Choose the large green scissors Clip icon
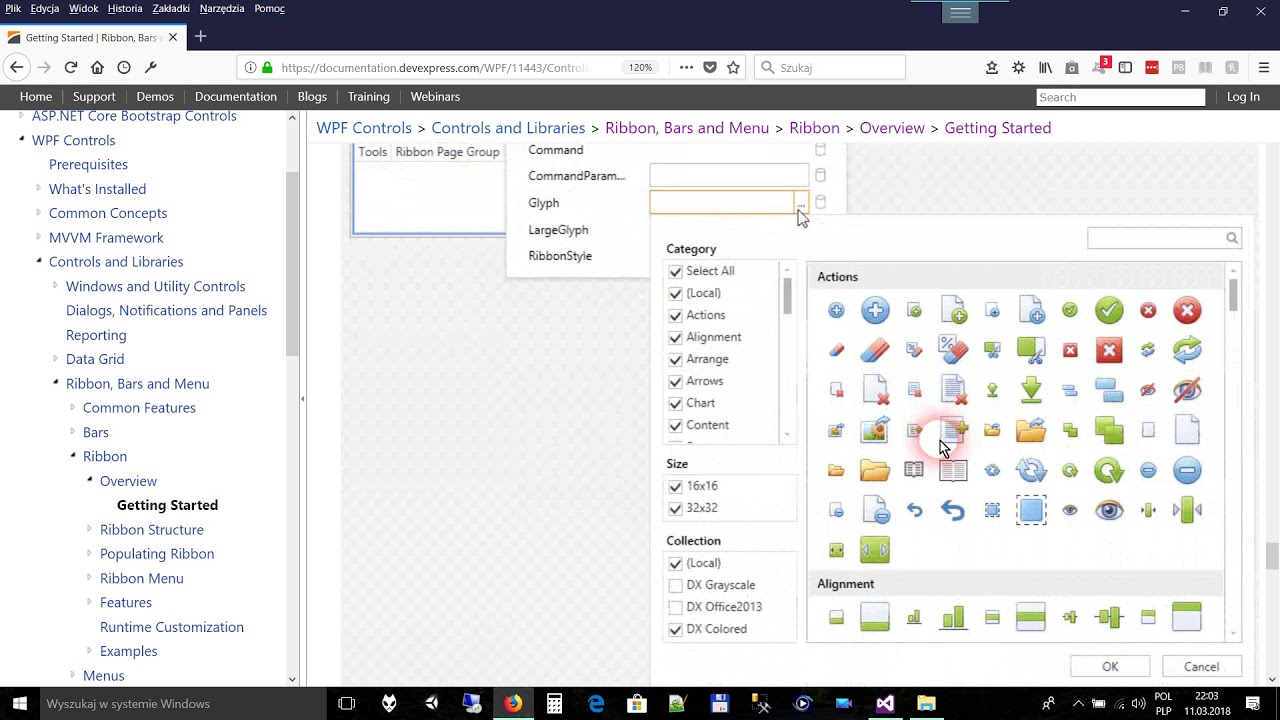1280x720 pixels. 1031,350
